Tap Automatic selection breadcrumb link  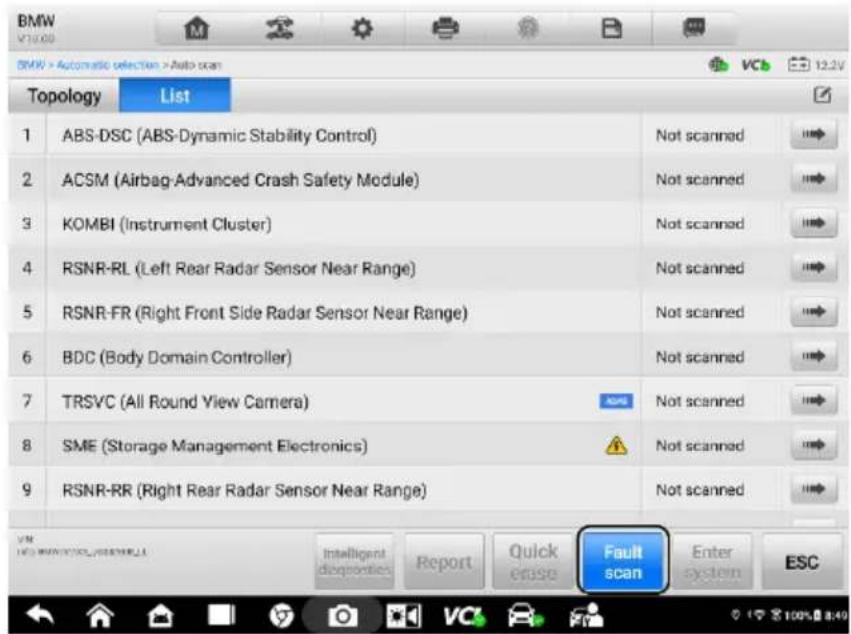[107, 65]
